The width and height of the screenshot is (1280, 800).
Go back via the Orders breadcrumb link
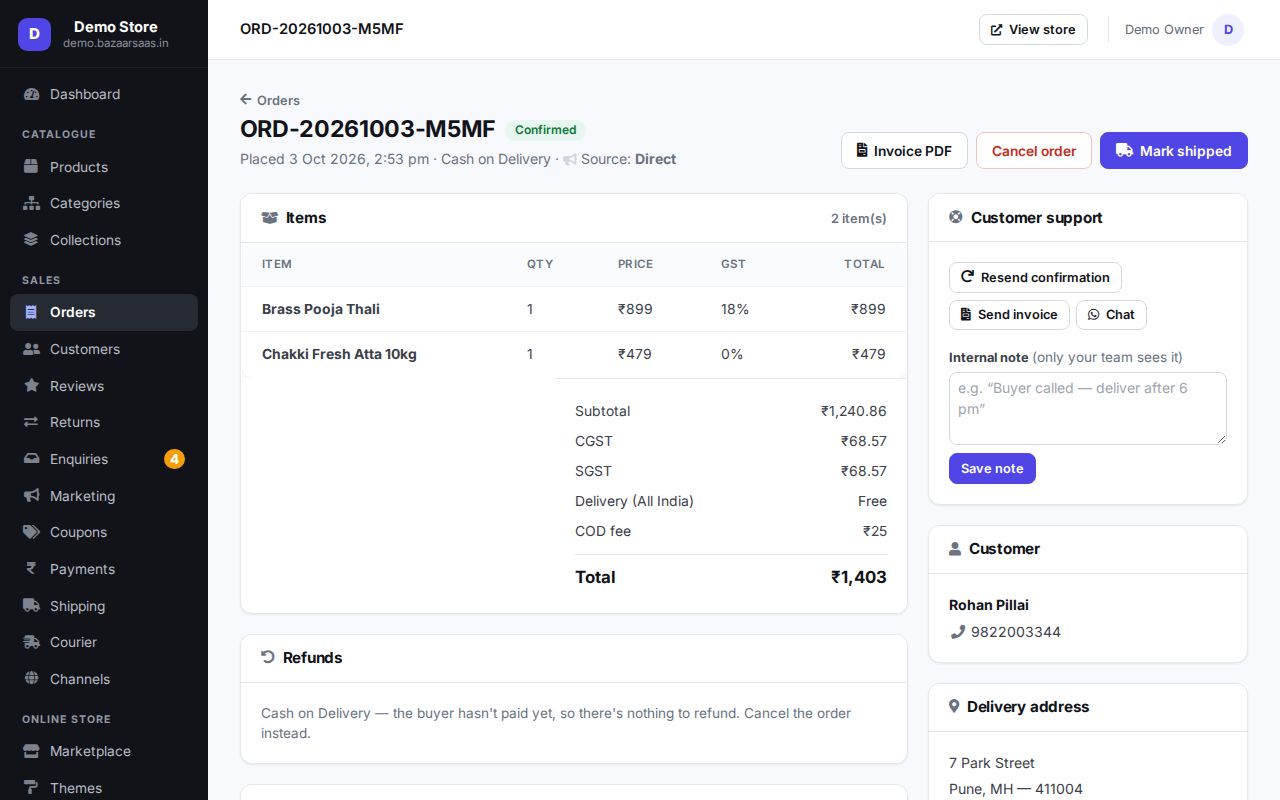click(270, 100)
